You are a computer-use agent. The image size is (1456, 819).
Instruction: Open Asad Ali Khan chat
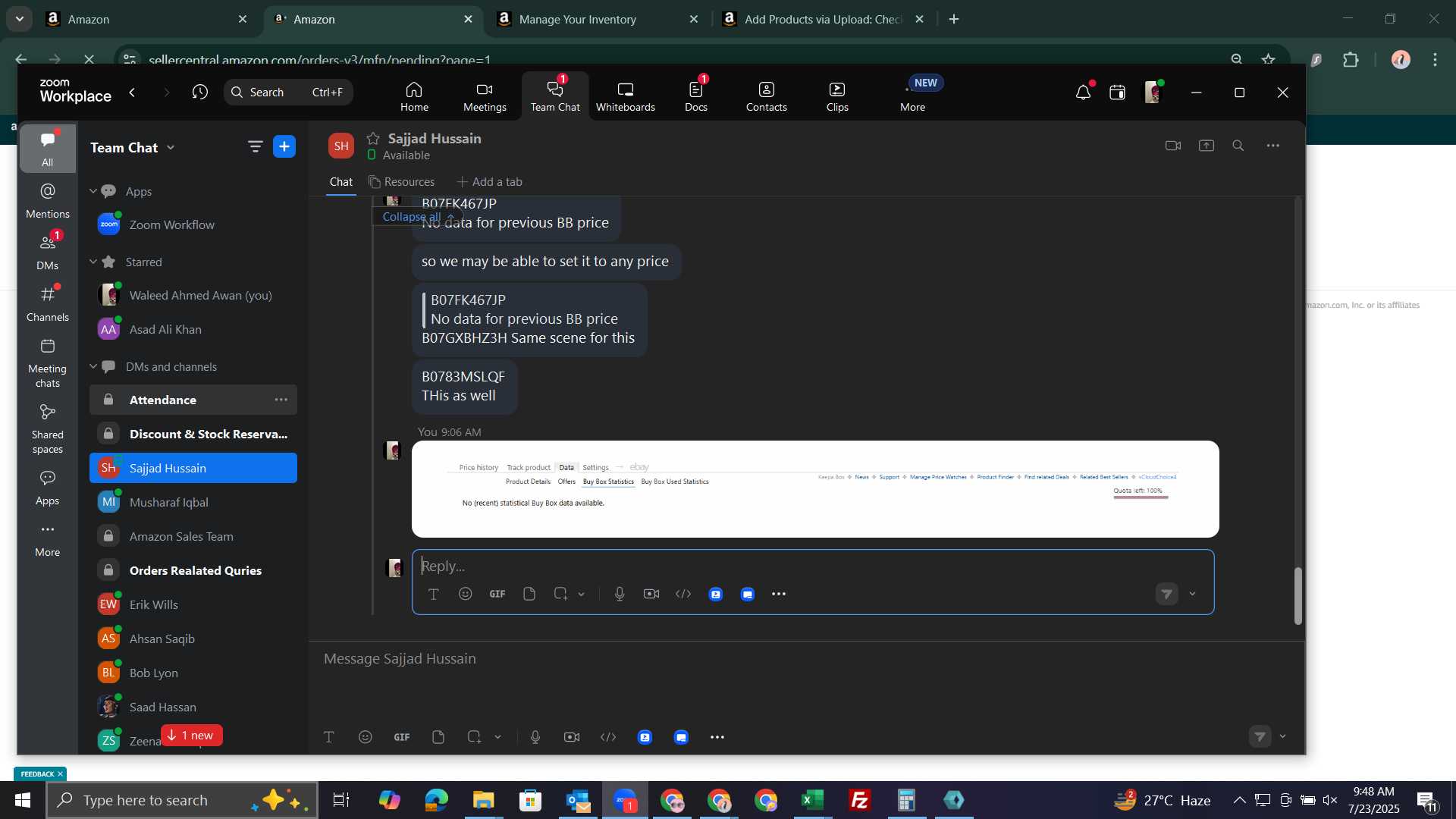tap(193, 330)
